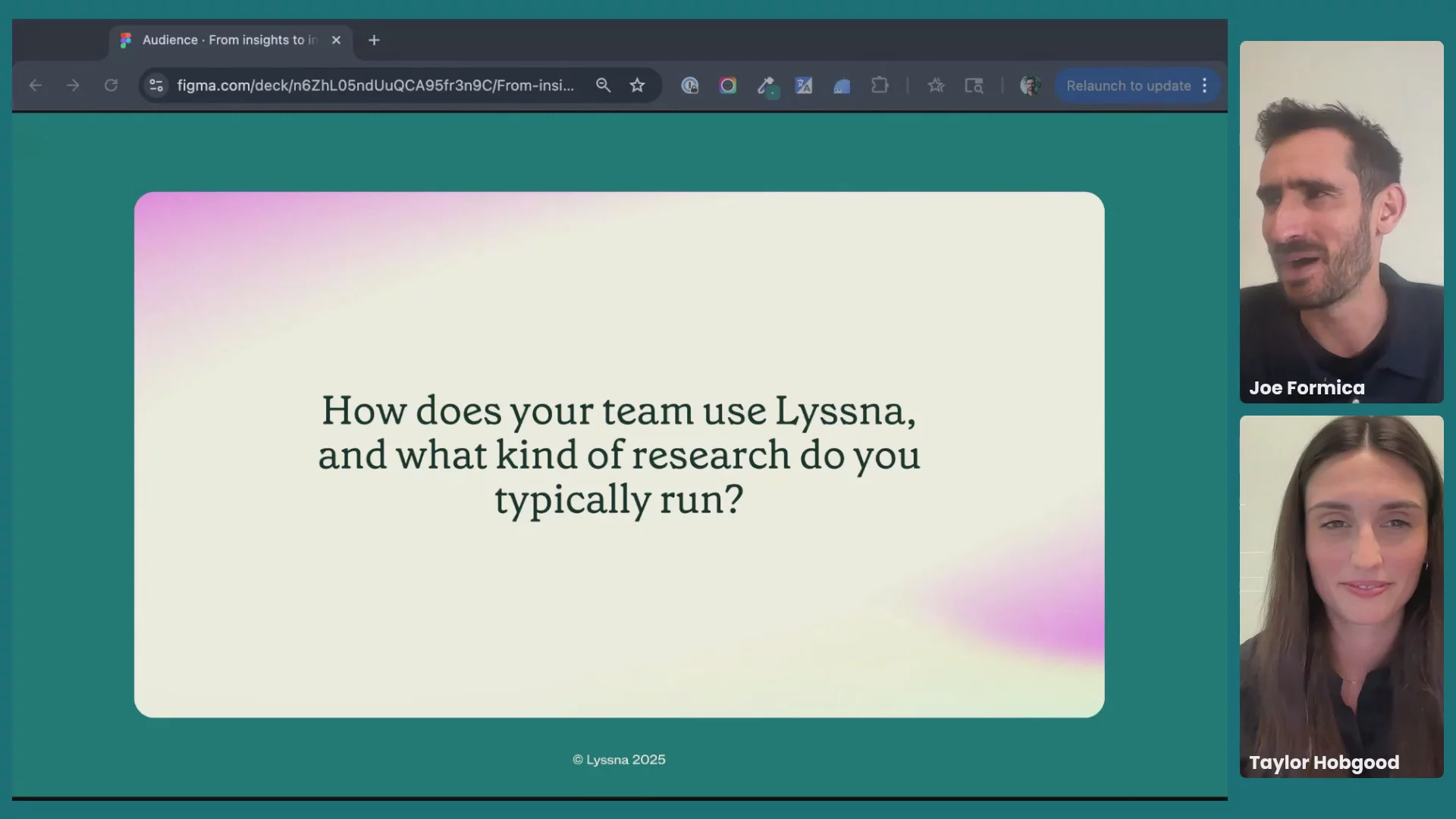Open the password manager extension icon
This screenshot has width=1456, height=819.
(x=690, y=86)
